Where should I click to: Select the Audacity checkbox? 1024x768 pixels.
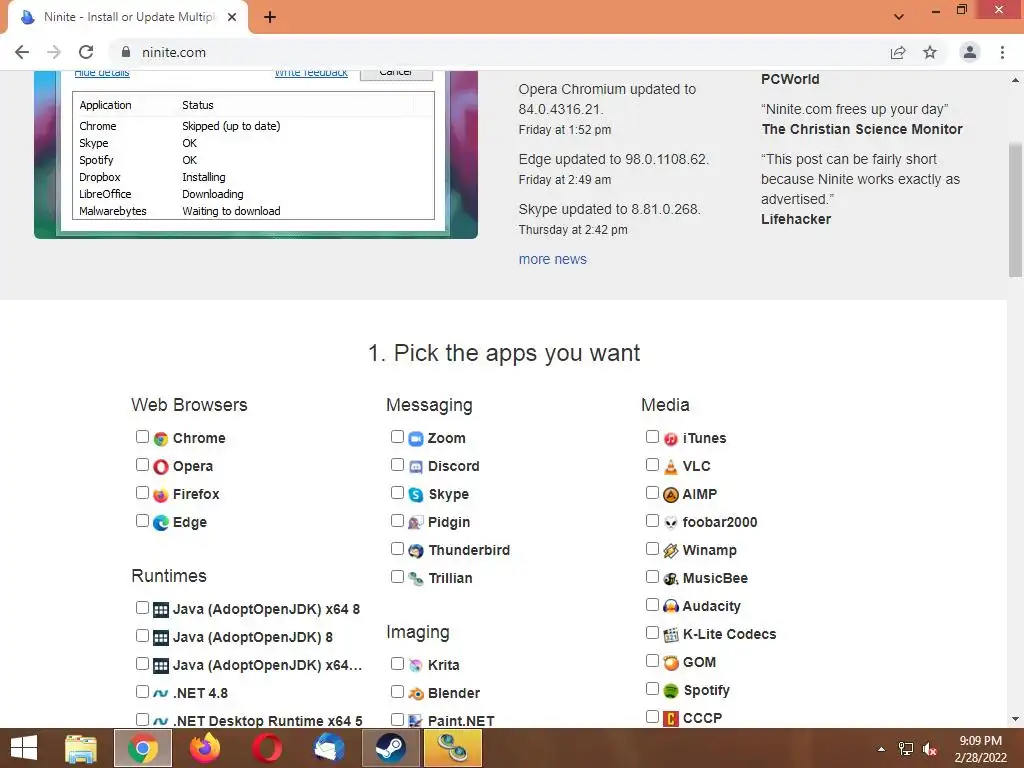tap(652, 605)
